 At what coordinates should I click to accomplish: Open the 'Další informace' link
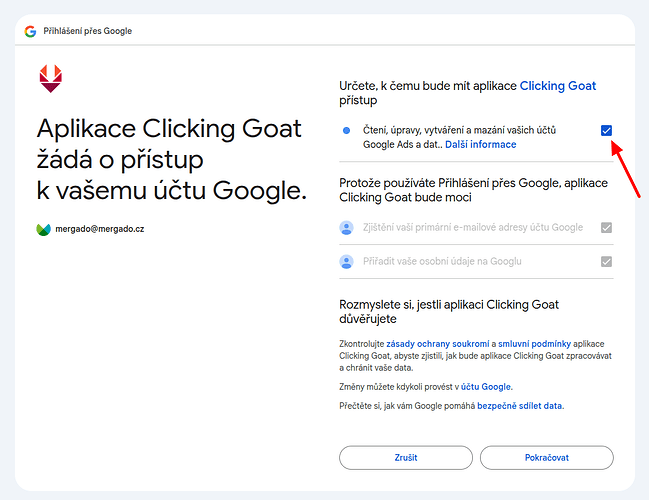tap(481, 144)
